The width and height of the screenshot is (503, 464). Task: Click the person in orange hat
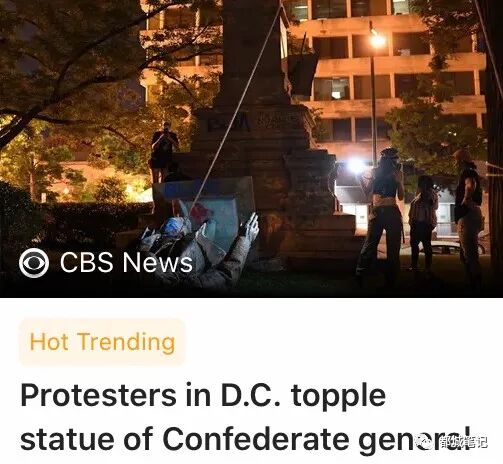467,213
